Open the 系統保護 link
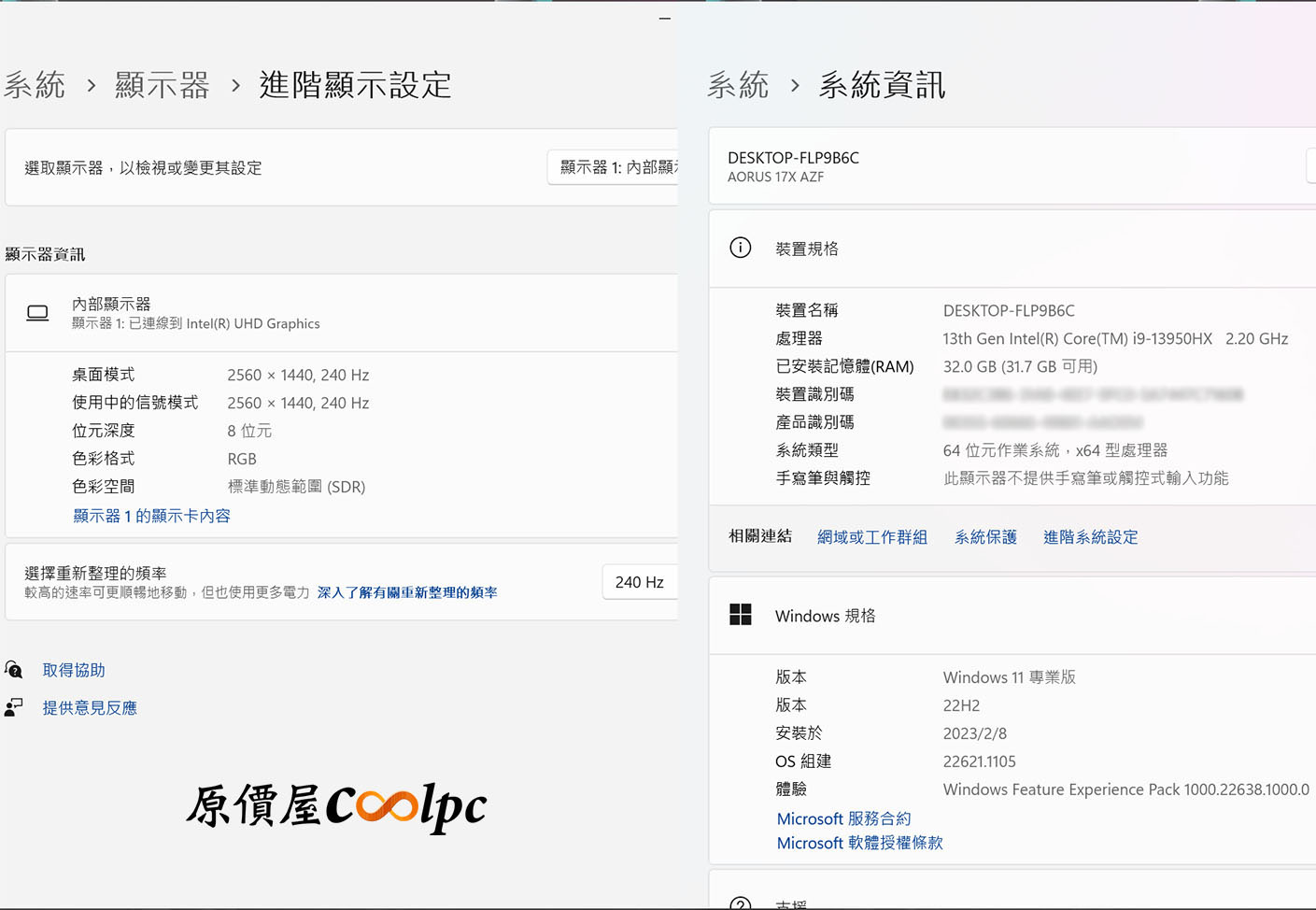This screenshot has width=1316, height=910. coord(985,537)
